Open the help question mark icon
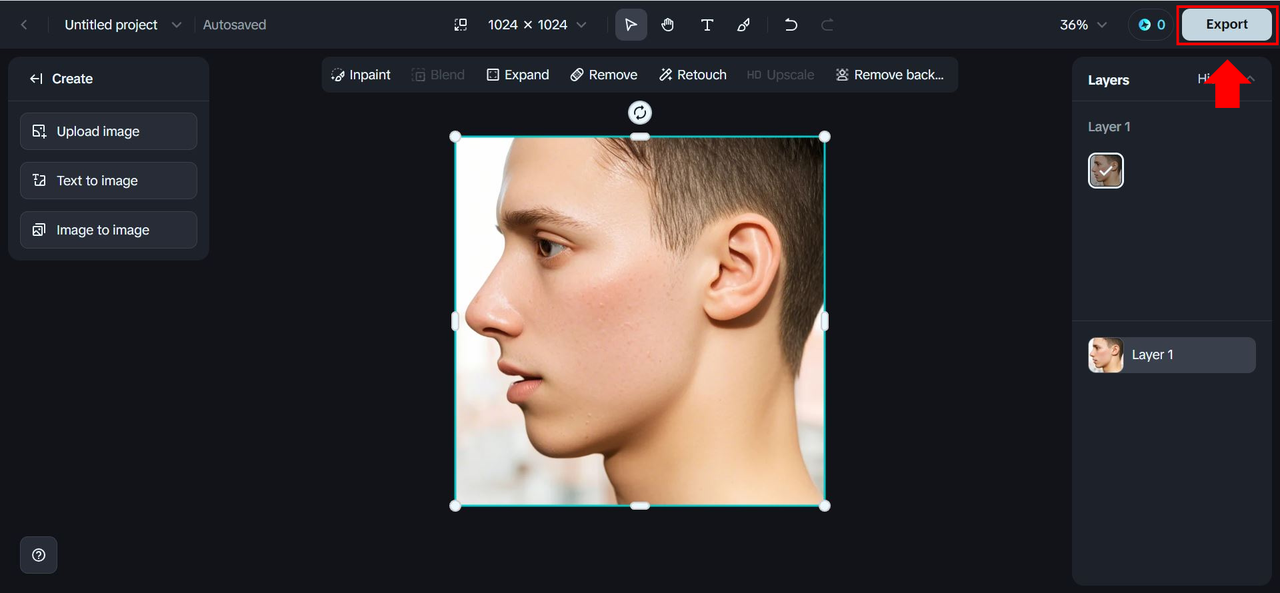The width and height of the screenshot is (1280, 593). pos(39,555)
